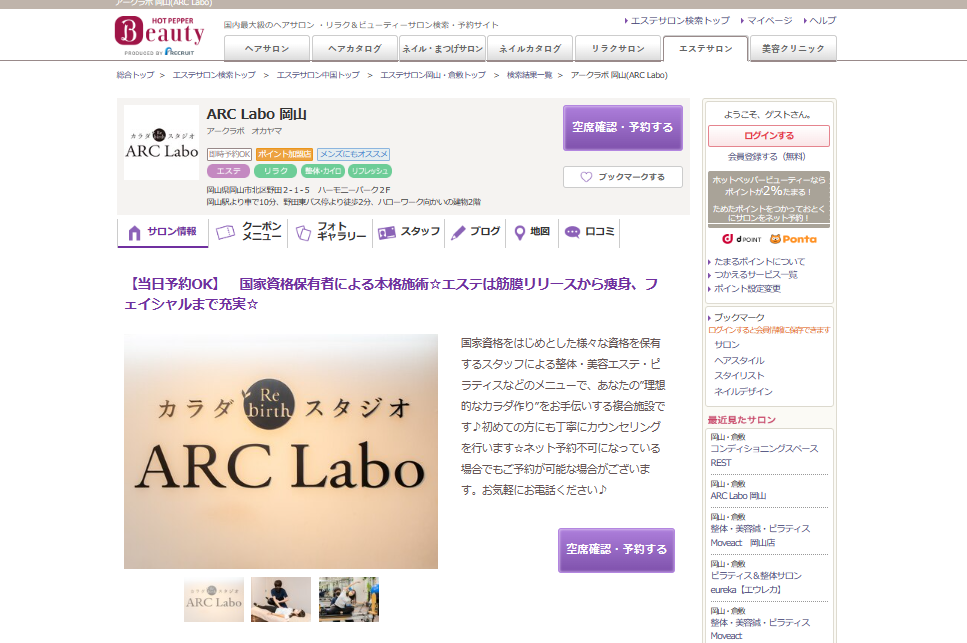Click ARC Labo 岡山 in recent salons
Image resolution: width=967 pixels, height=643 pixels.
[x=738, y=496]
